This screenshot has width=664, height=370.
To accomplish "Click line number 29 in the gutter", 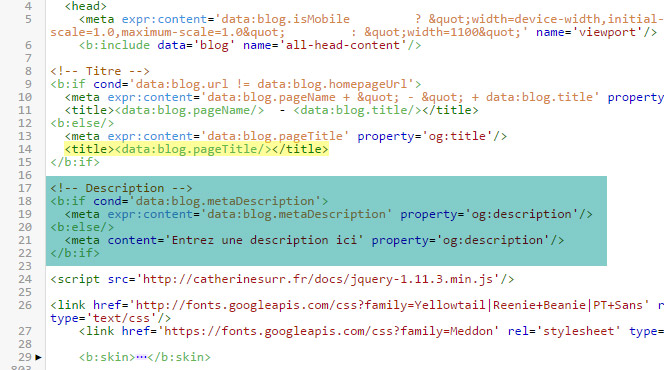I will (25, 357).
